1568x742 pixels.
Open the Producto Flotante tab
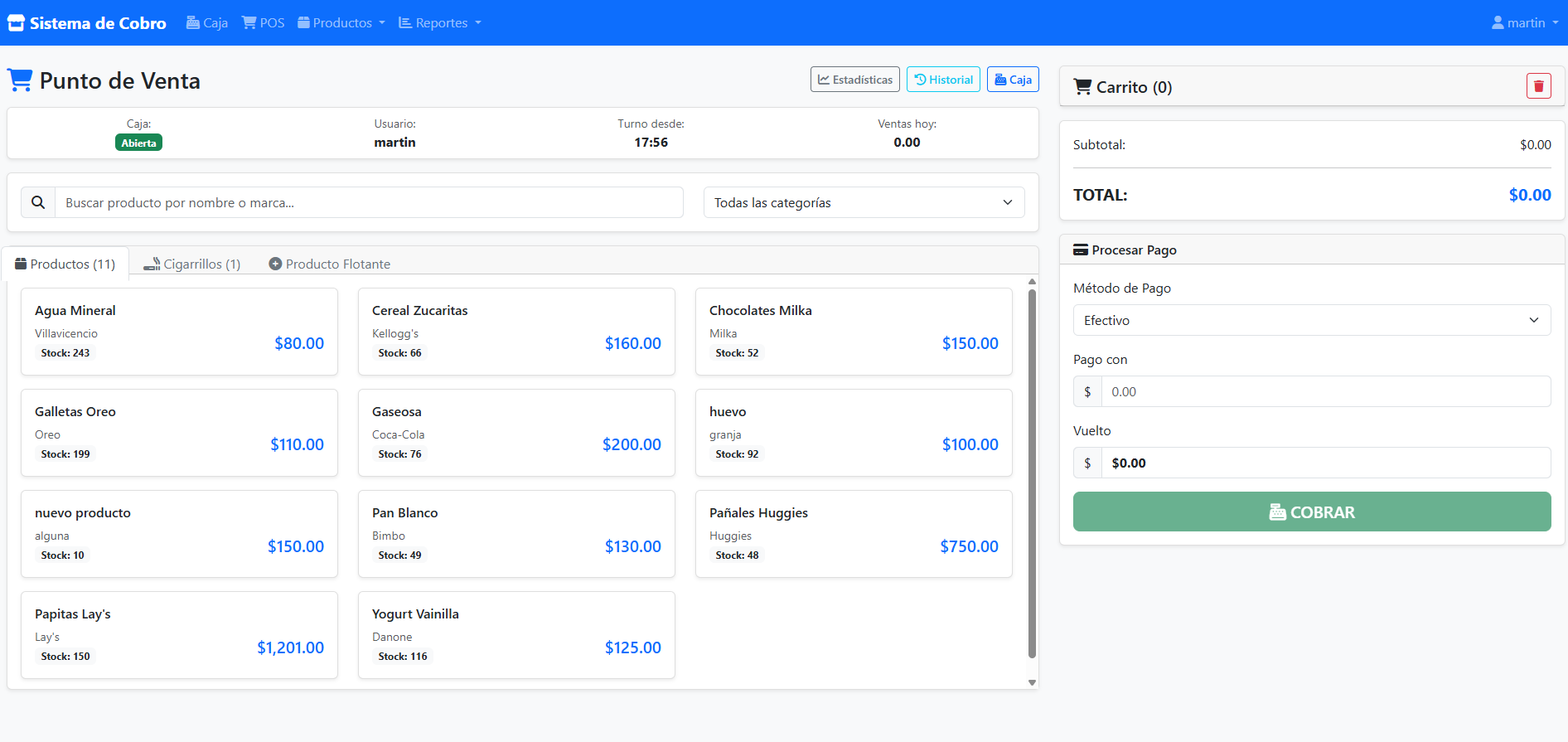(x=329, y=264)
